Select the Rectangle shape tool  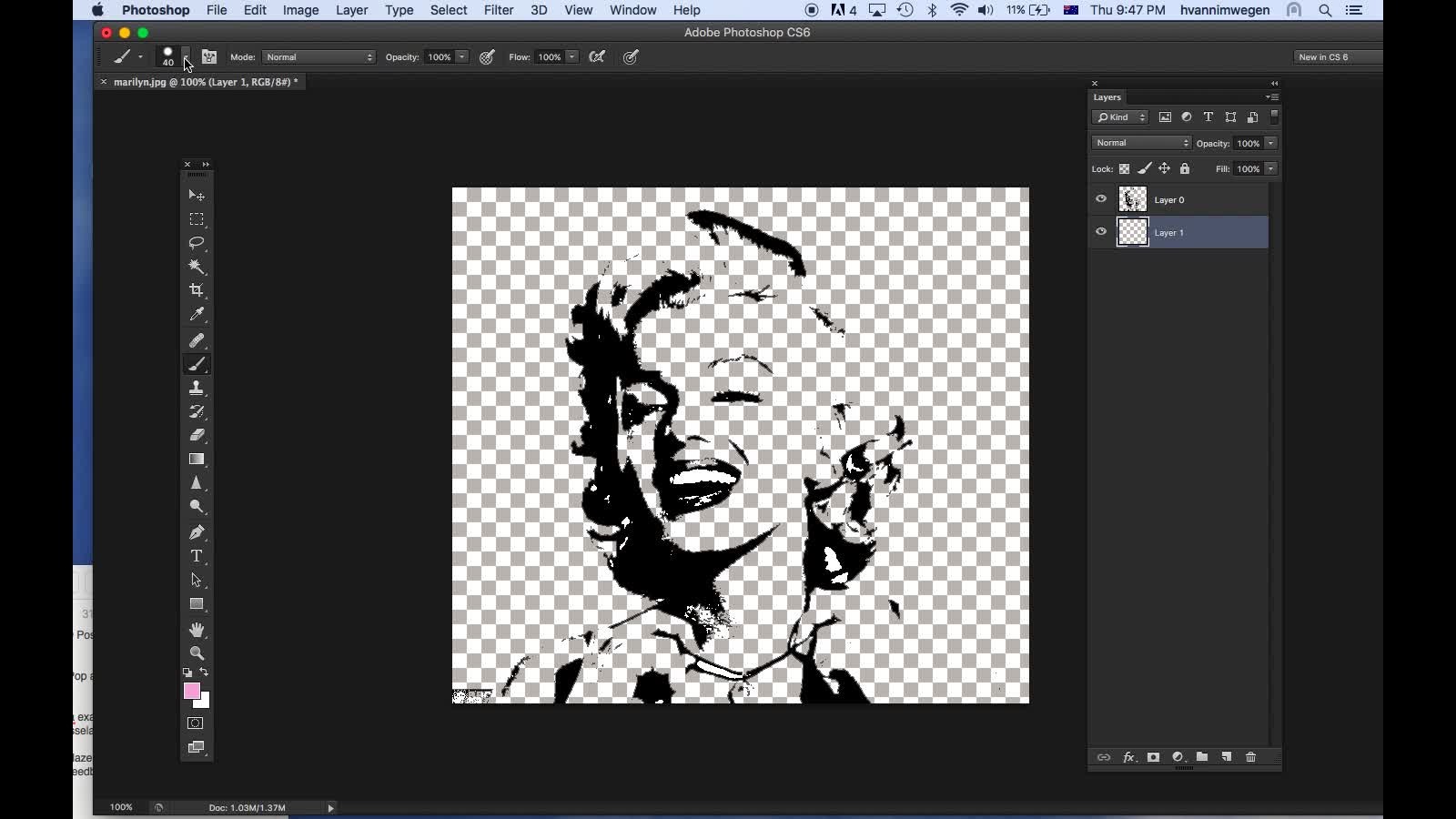click(197, 604)
